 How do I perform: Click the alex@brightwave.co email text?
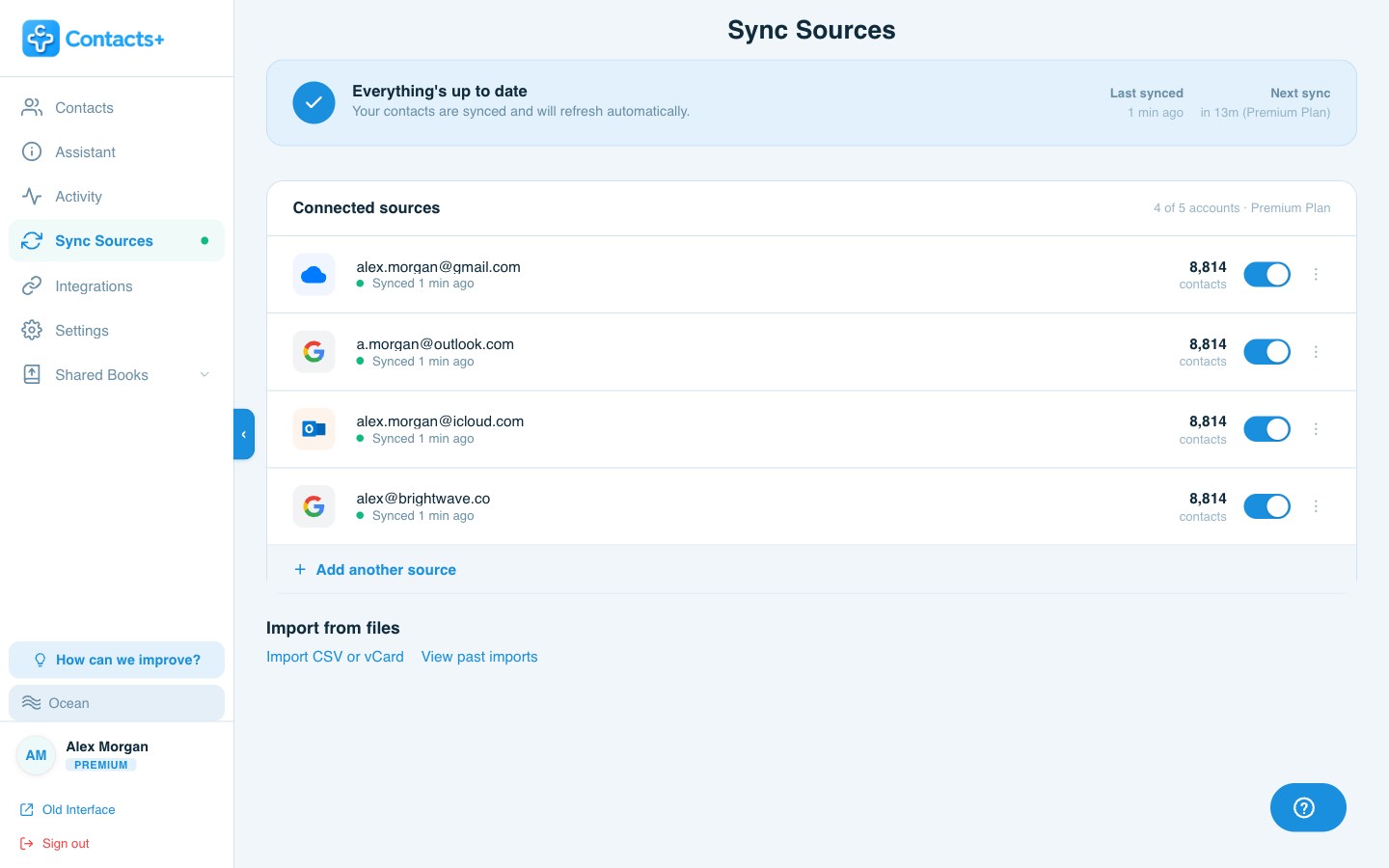coord(423,499)
